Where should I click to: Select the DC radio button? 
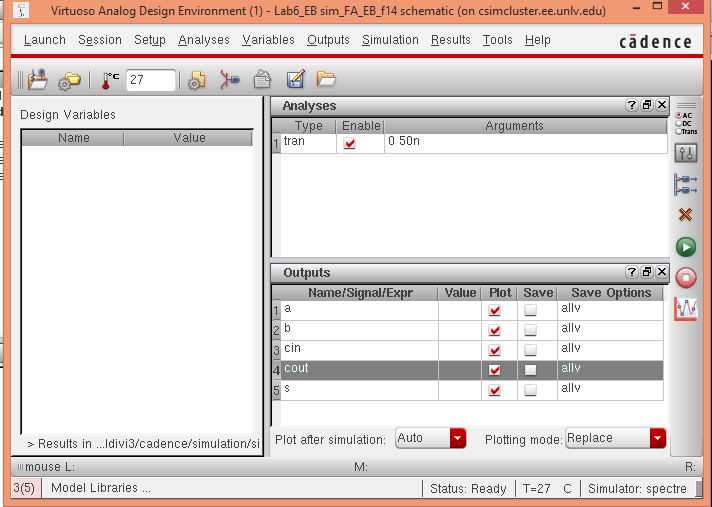coord(680,123)
